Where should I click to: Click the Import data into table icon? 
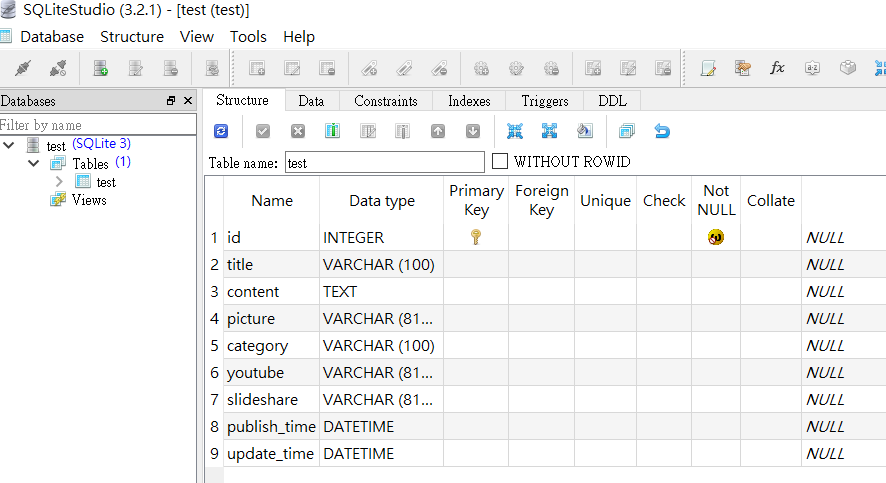pos(515,131)
